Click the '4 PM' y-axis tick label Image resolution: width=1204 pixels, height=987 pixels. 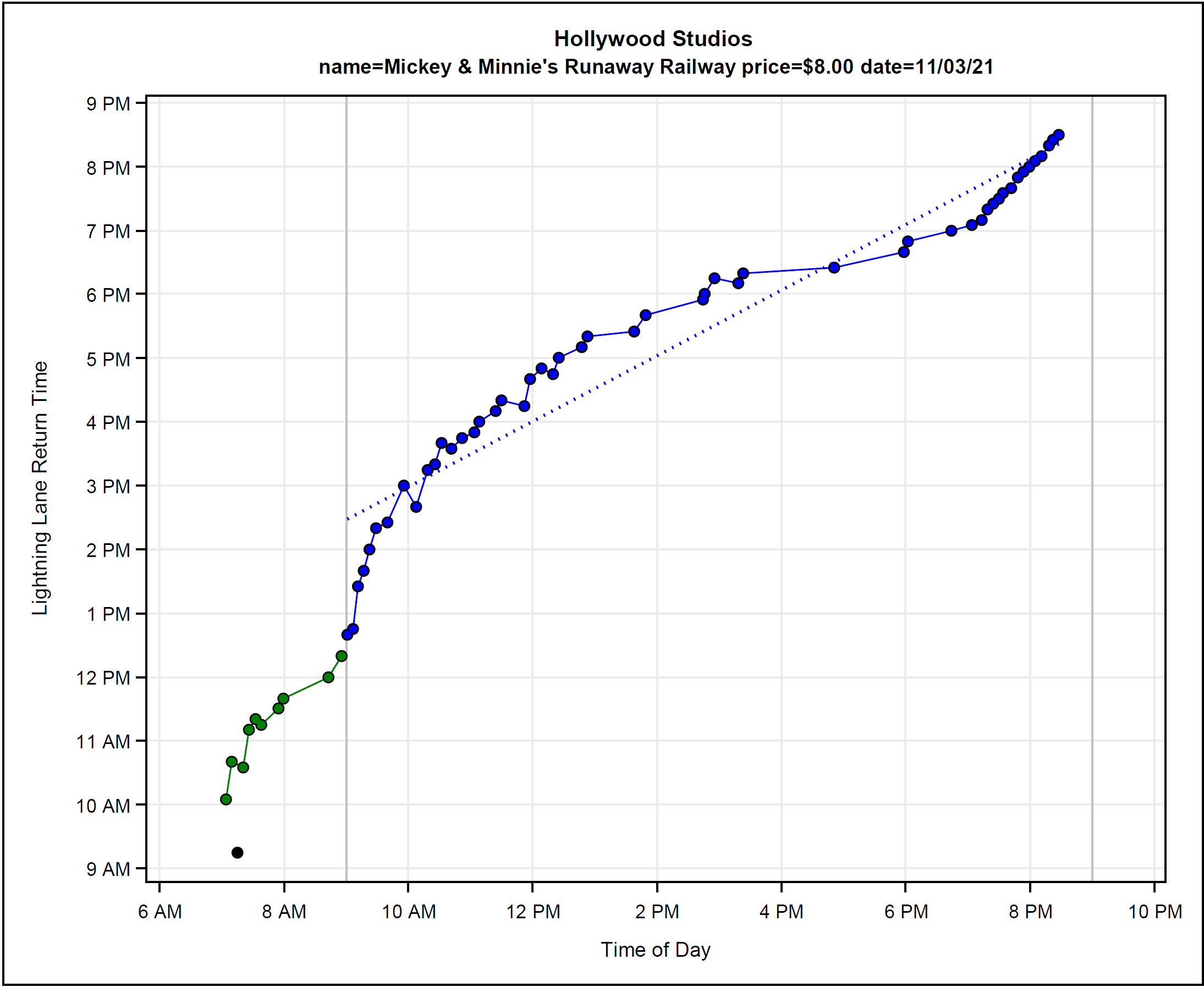[x=108, y=422]
